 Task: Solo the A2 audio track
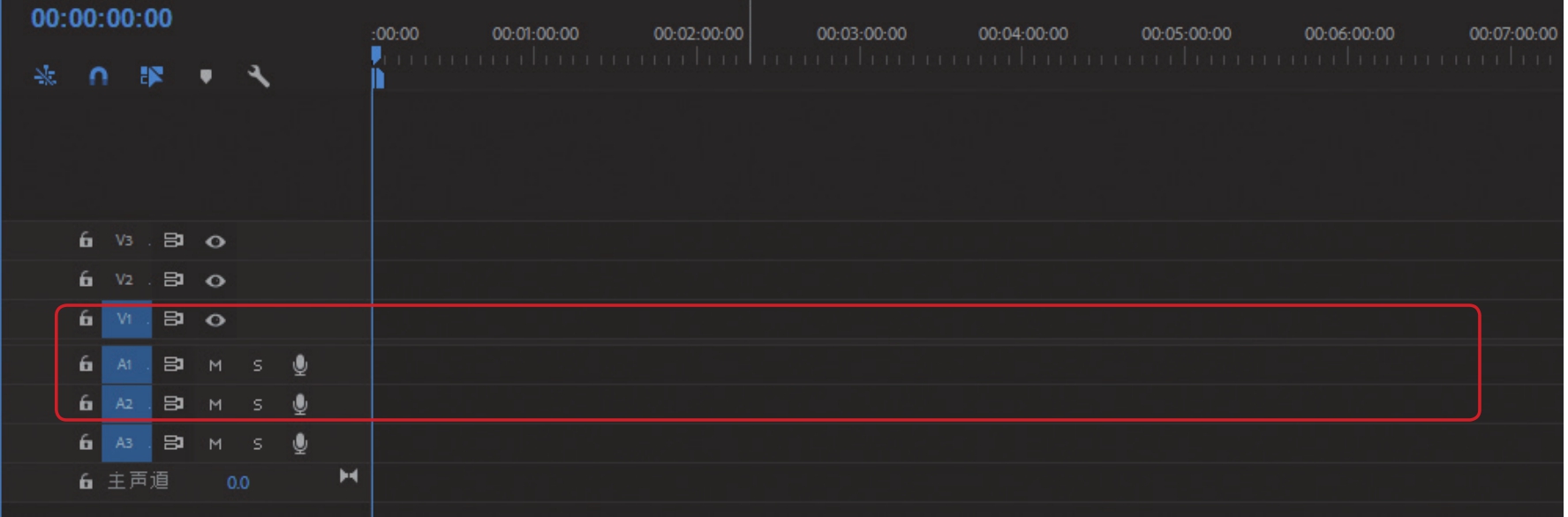pyautogui.click(x=258, y=404)
